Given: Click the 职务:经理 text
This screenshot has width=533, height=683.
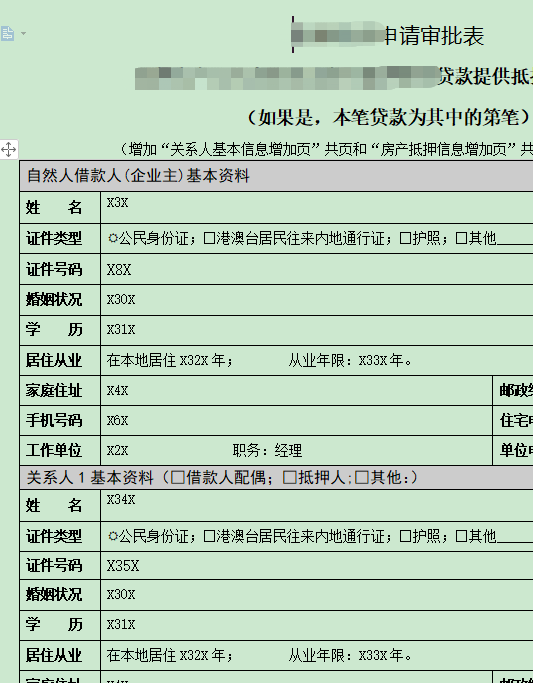Looking at the screenshot, I should click(267, 450).
